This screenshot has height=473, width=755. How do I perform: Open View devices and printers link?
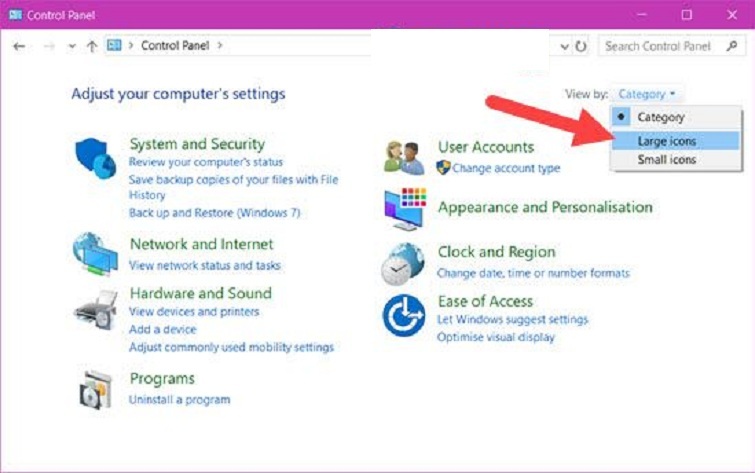coord(194,312)
